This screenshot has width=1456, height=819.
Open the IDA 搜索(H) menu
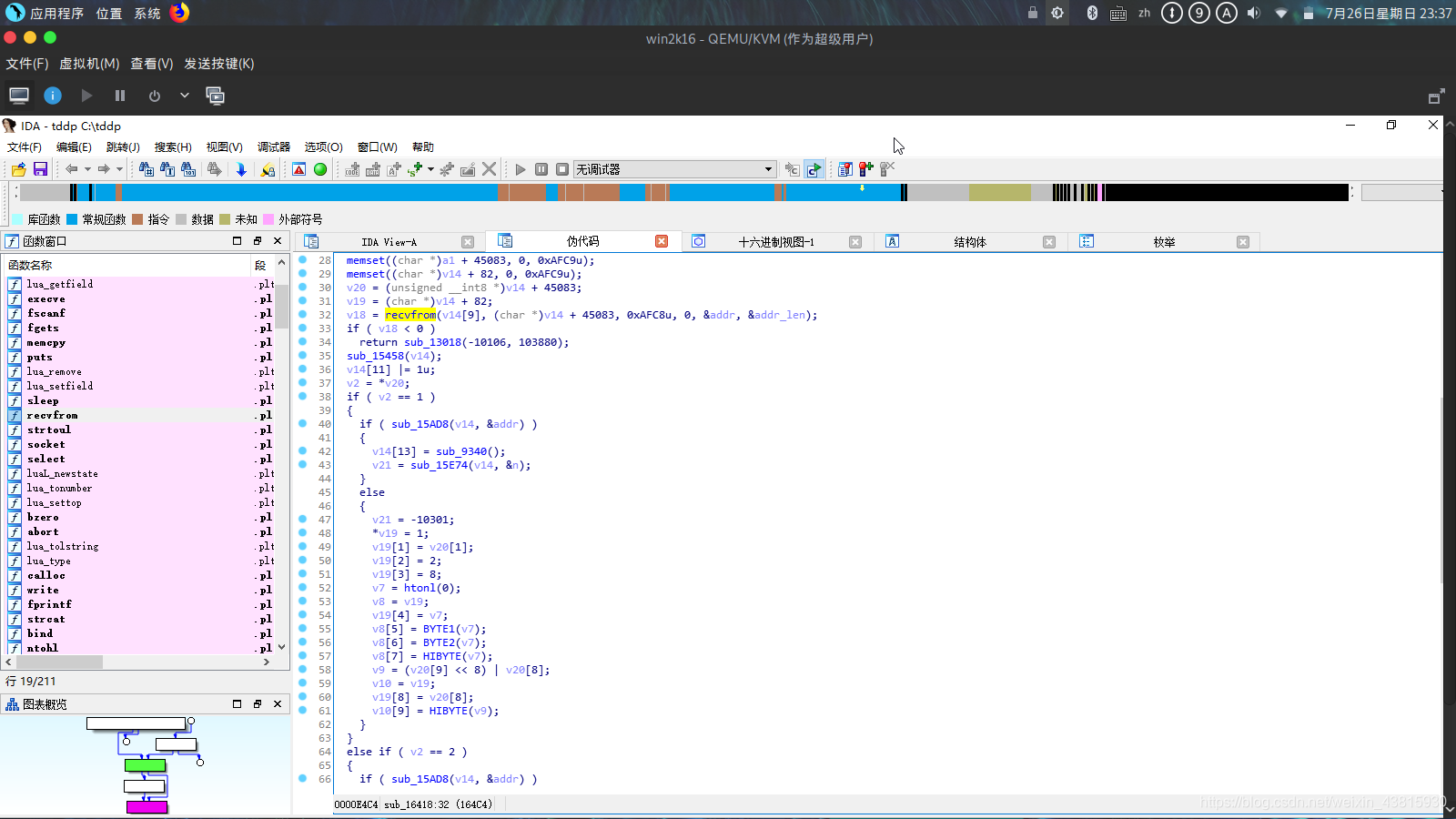[x=173, y=147]
